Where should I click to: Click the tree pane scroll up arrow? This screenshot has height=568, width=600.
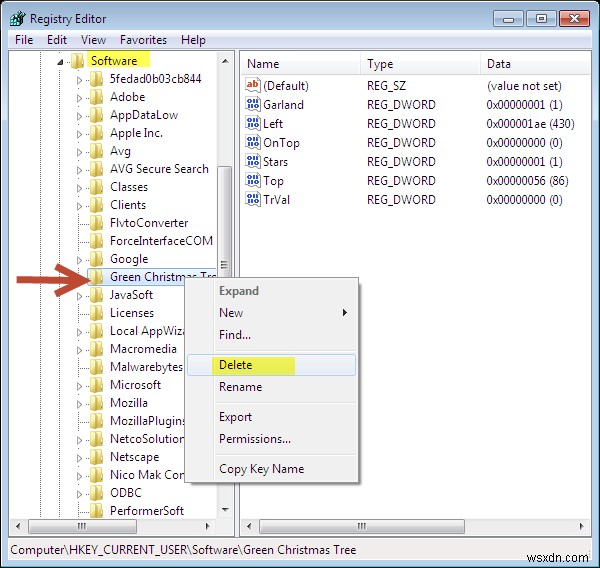(225, 61)
